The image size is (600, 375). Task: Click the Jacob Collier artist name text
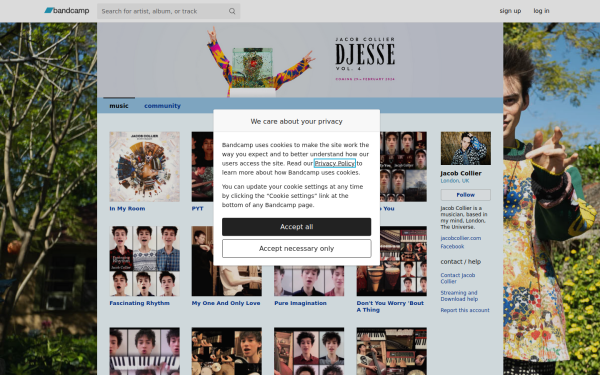click(x=461, y=173)
